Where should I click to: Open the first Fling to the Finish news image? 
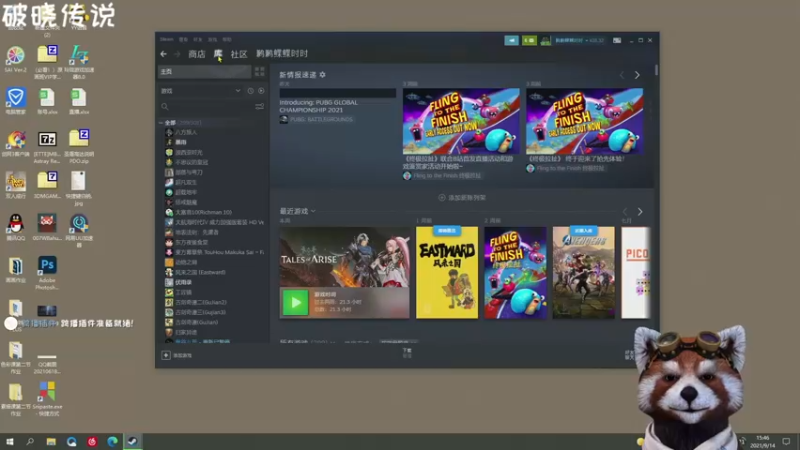tap(461, 121)
